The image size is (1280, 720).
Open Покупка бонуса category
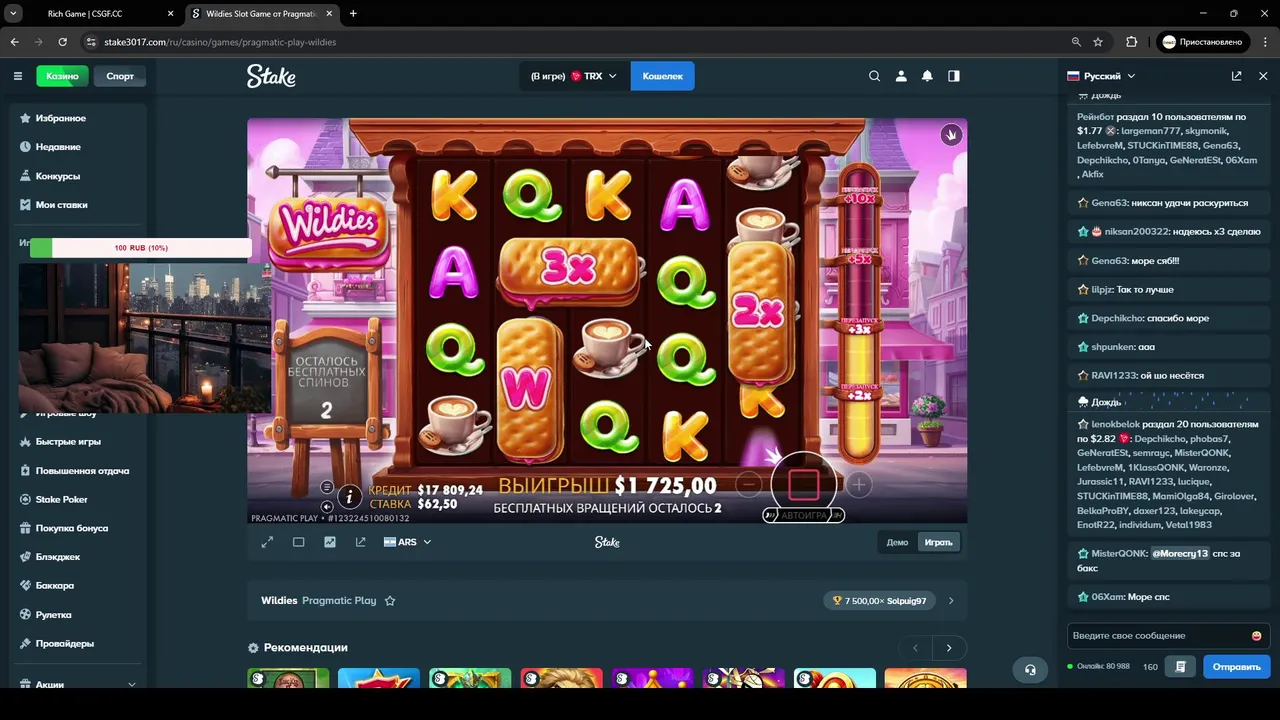(71, 528)
